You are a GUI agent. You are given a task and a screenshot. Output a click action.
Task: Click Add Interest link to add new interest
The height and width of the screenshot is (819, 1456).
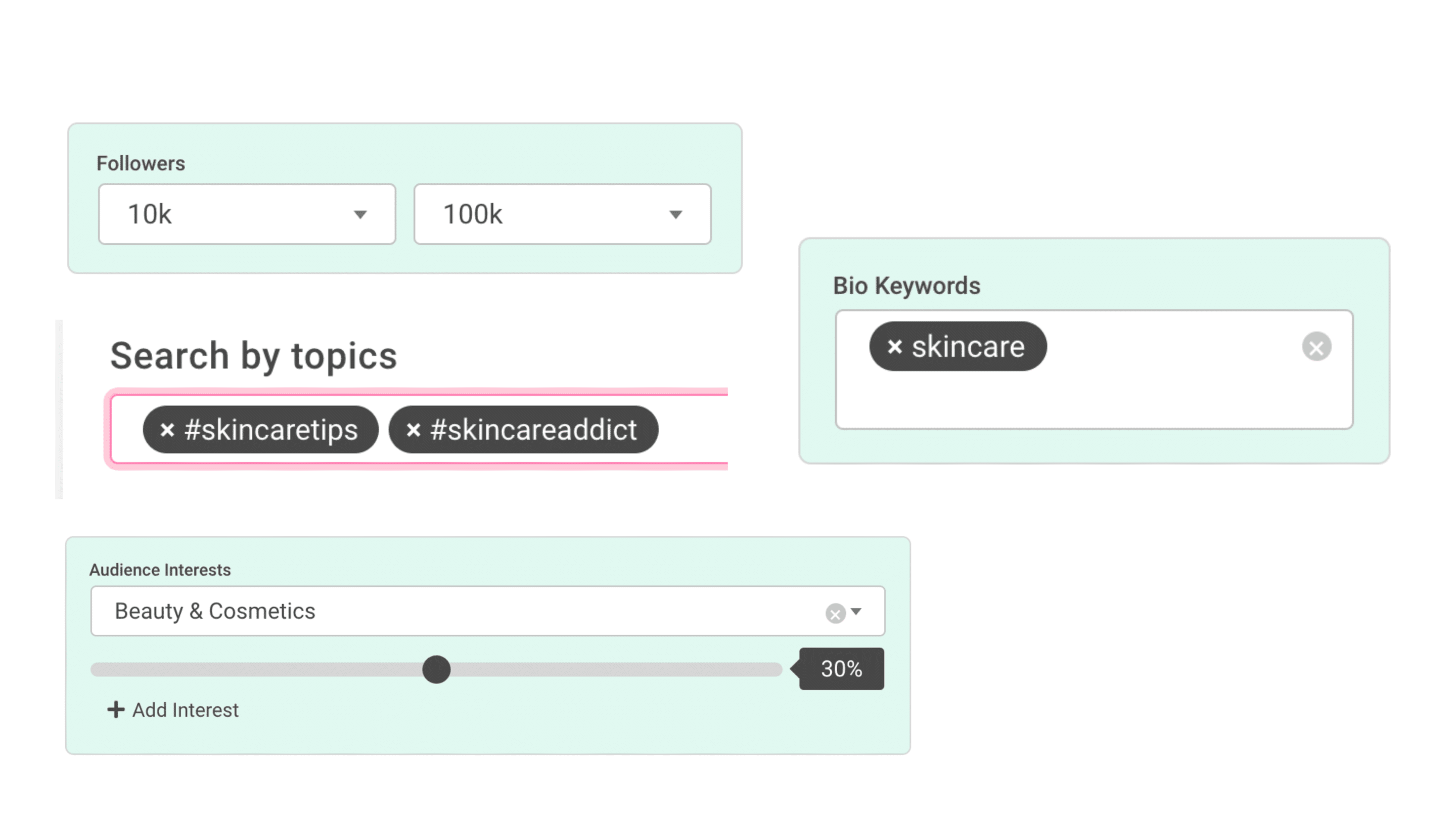(174, 710)
